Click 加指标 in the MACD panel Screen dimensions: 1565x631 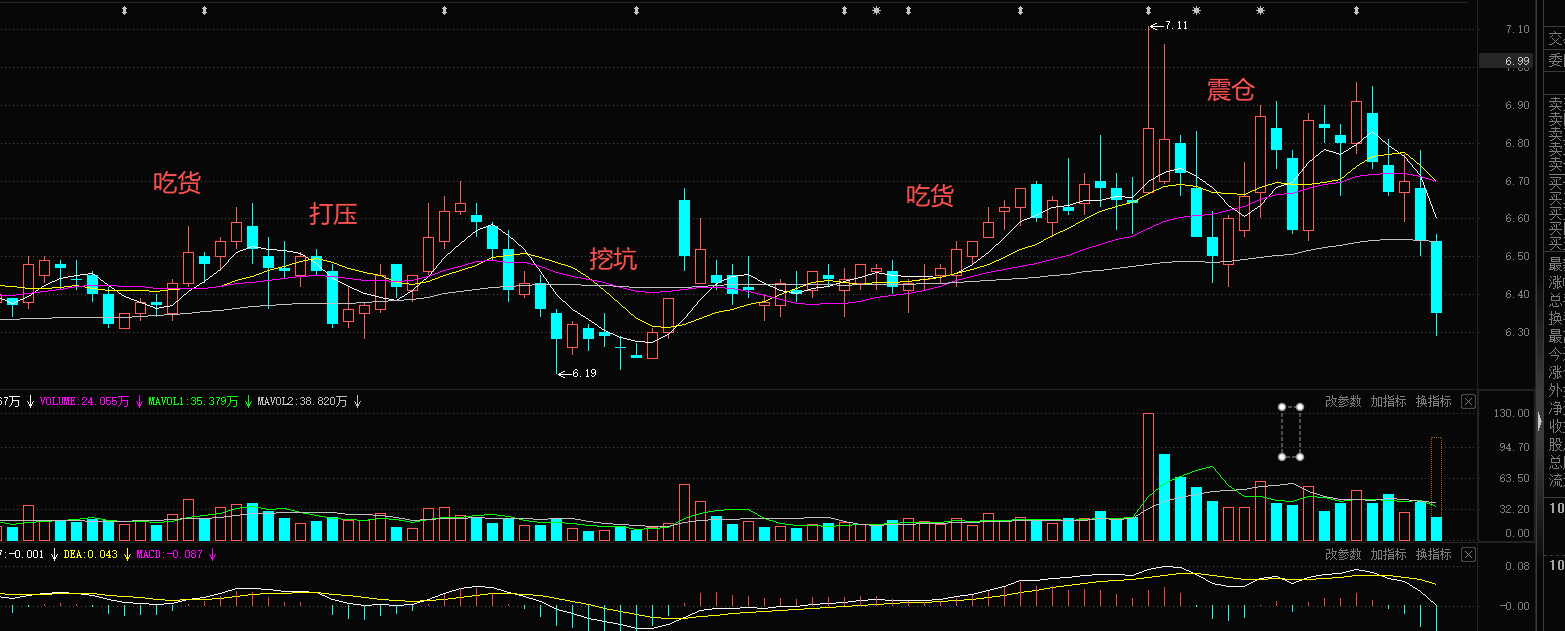tap(1388, 554)
